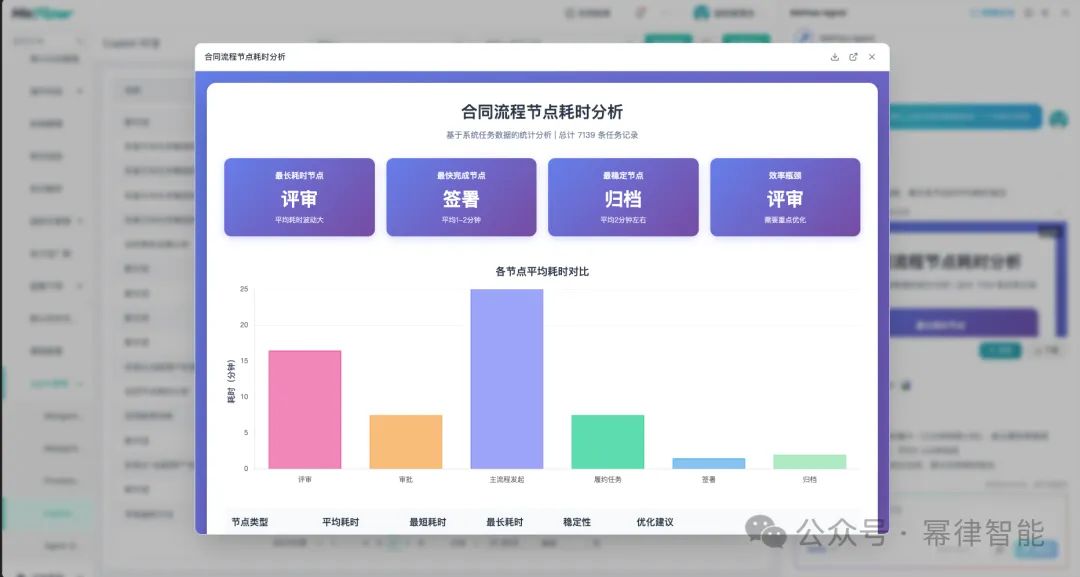1080x577 pixels.
Task: Select the blue 签署 bar in chart
Action: 709,463
